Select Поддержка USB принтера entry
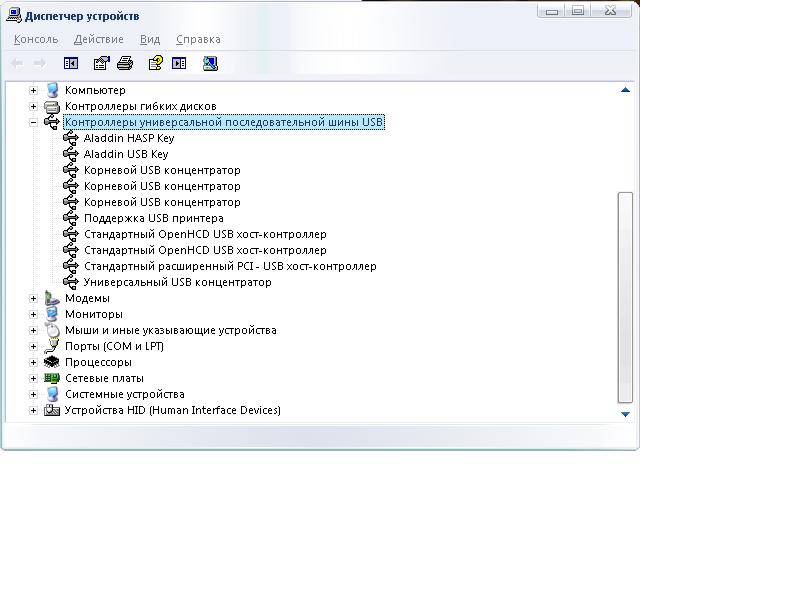Viewport: 800px width, 610px height. click(x=154, y=218)
